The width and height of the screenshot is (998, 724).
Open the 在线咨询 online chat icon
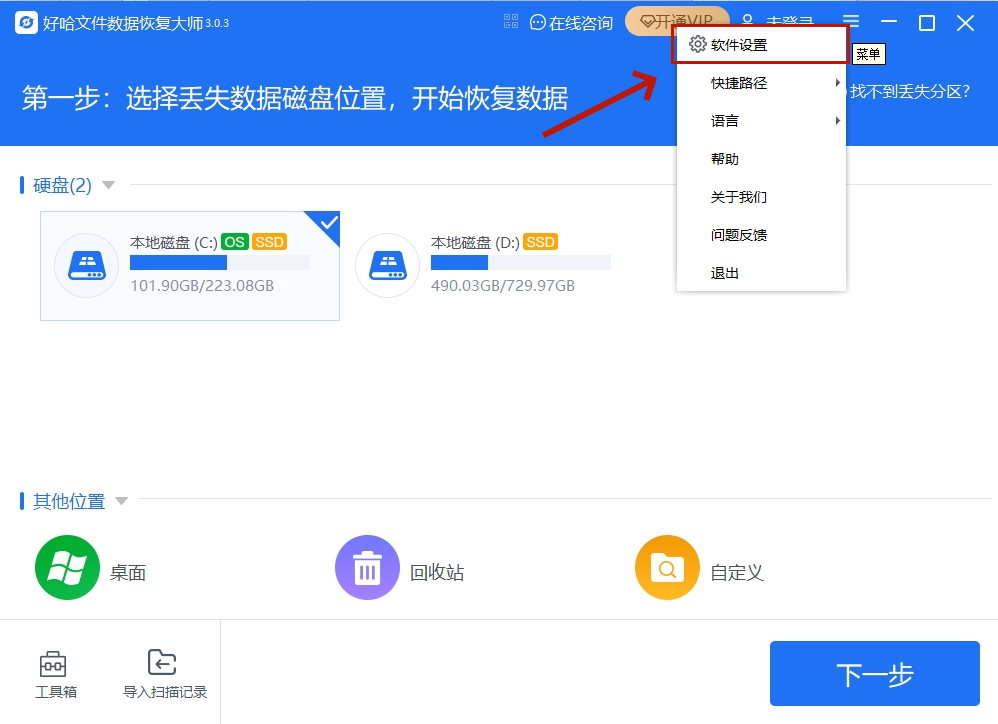tap(538, 22)
